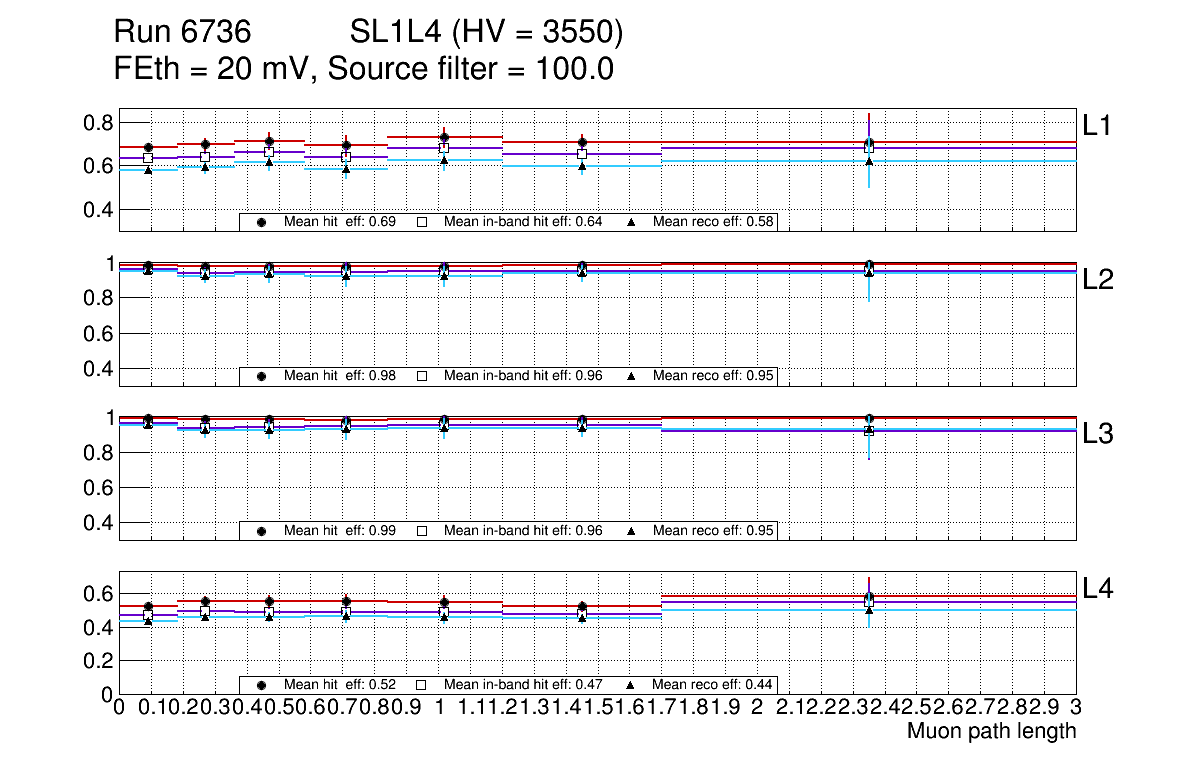Click the 'SL1L4 (HV = 3550)' title
1196x772 pixels.
pyautogui.click(x=487, y=33)
